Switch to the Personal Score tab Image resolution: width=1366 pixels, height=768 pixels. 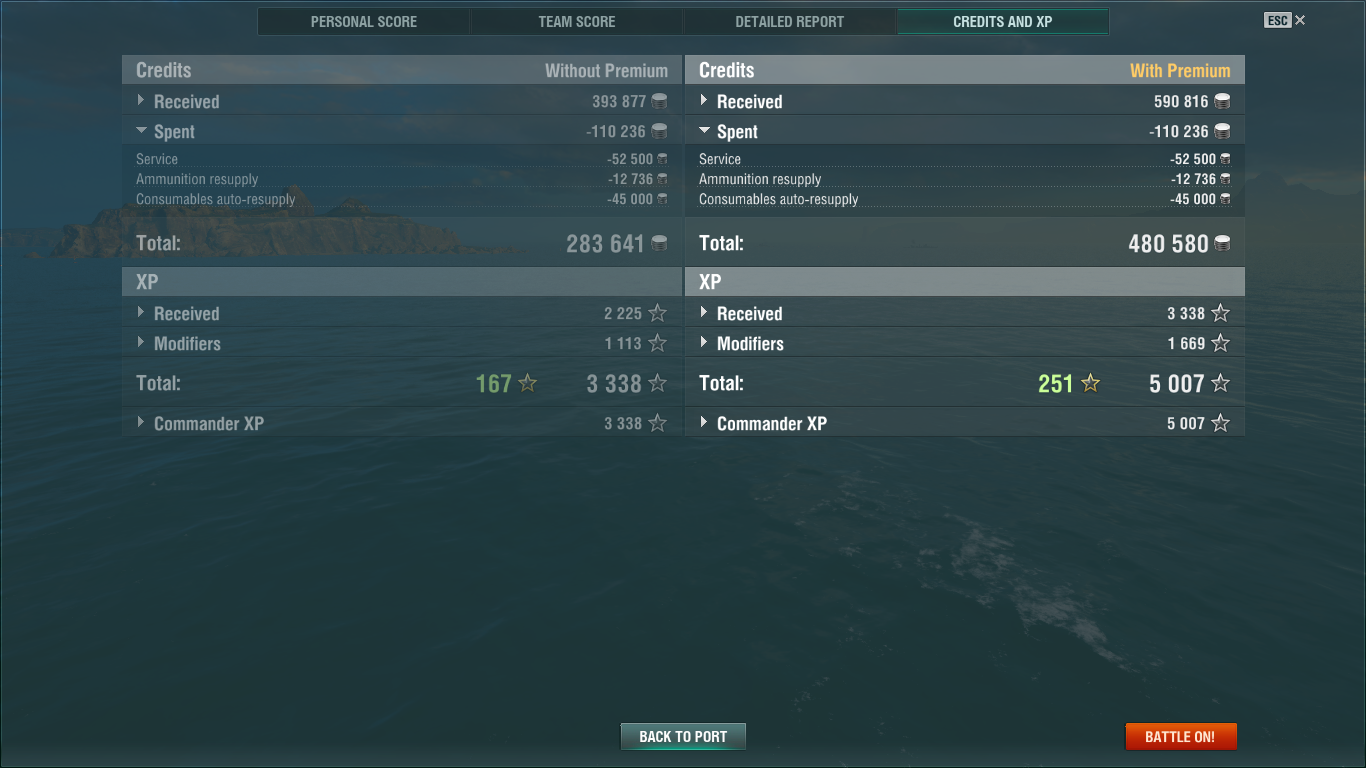pyautogui.click(x=364, y=22)
